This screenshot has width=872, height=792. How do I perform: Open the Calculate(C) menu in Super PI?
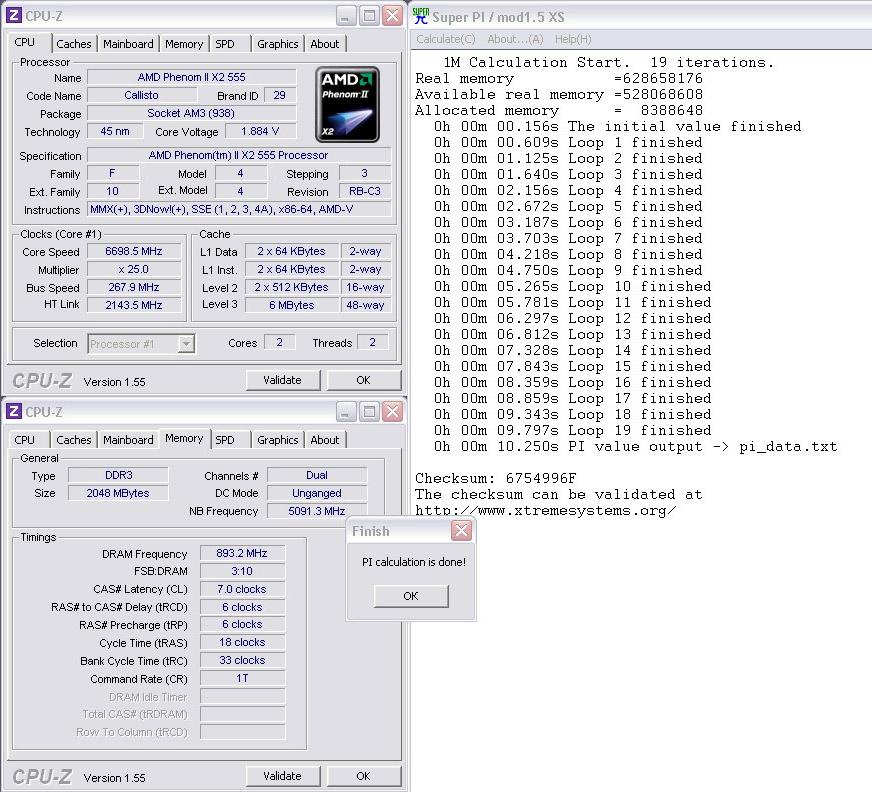[x=445, y=39]
